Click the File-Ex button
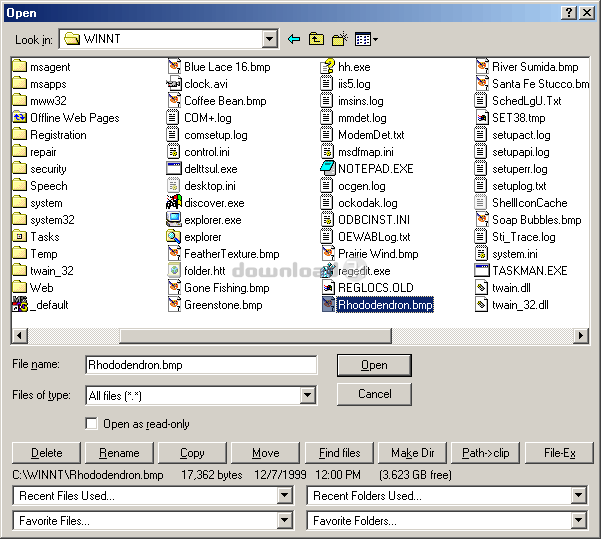 point(559,453)
